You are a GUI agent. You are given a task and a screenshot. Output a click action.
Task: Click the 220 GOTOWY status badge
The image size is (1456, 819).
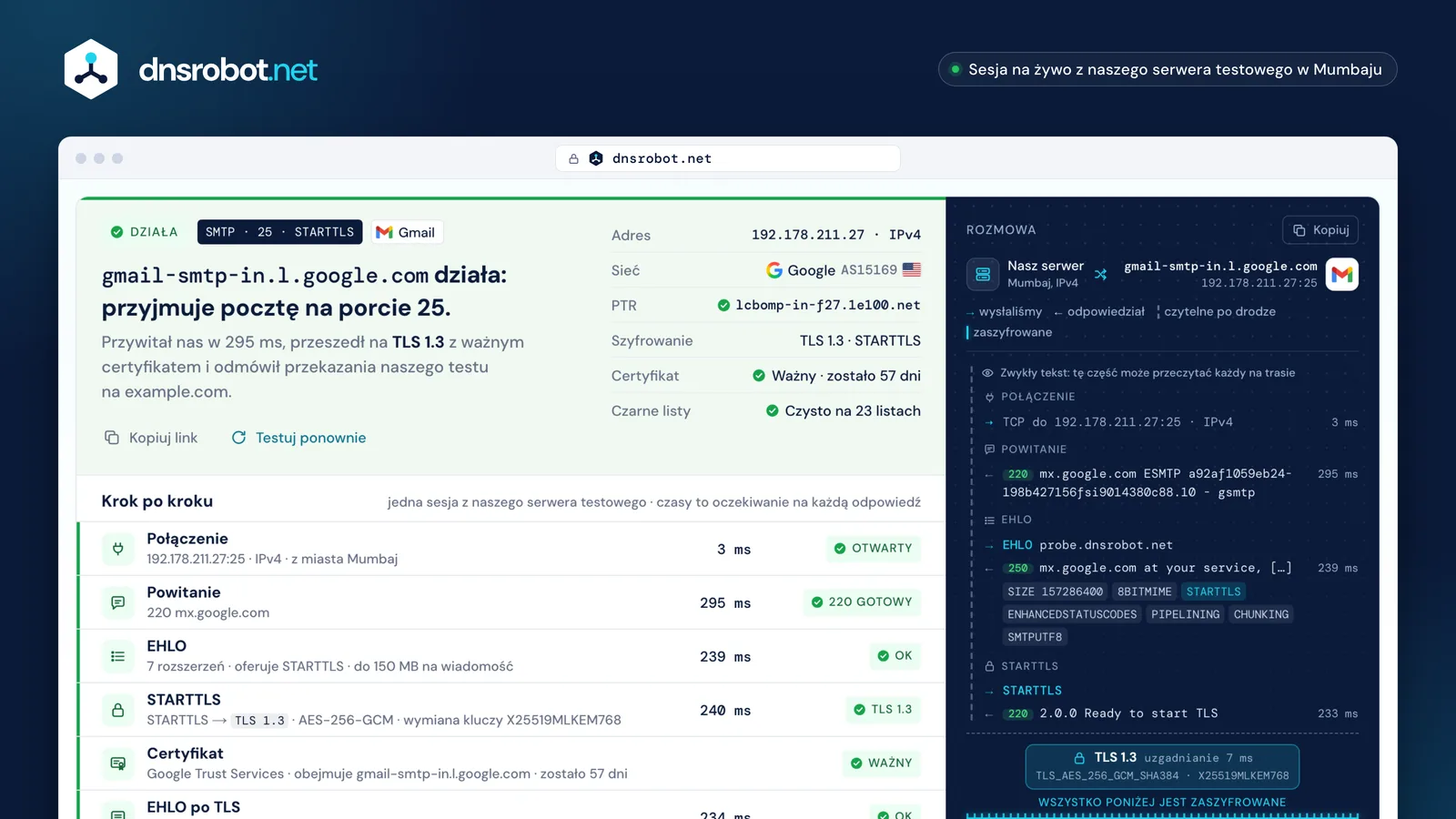(x=862, y=602)
